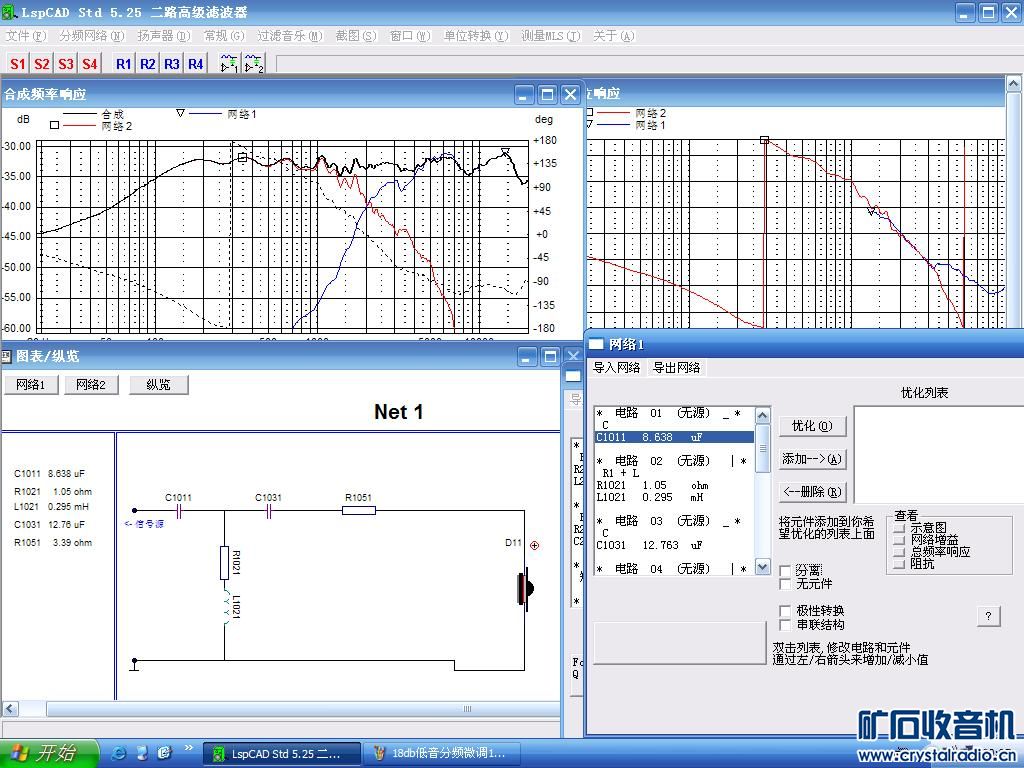Select the red S4 toolbar button
Image resolution: width=1024 pixels, height=768 pixels.
[90, 64]
